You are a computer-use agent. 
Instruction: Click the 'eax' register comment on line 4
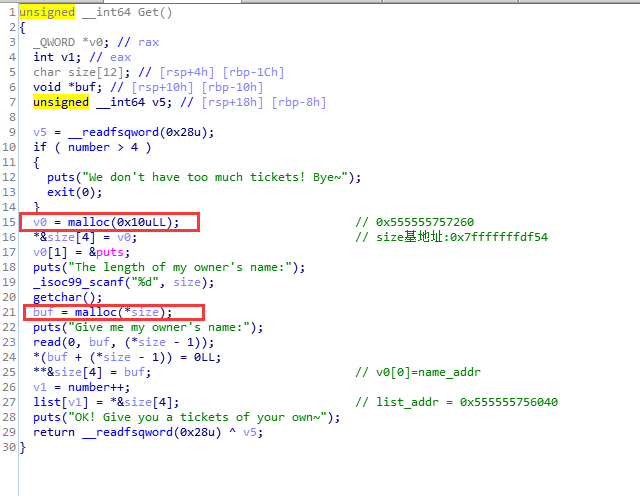120,57
